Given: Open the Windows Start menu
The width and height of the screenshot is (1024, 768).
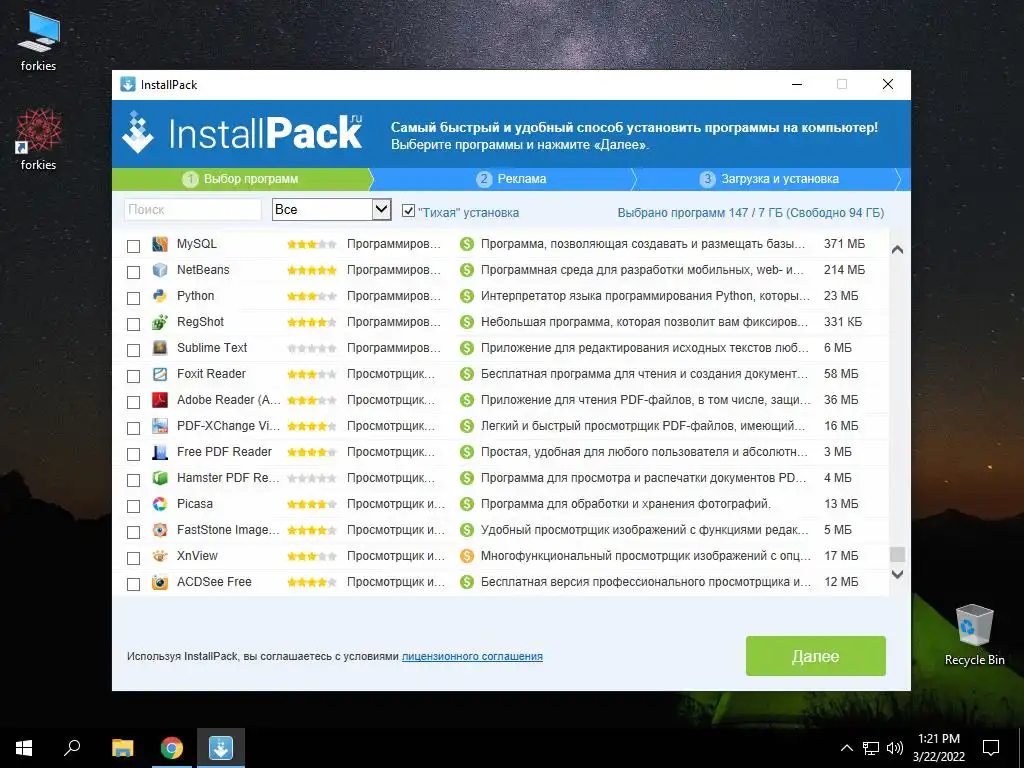Looking at the screenshot, I should pyautogui.click(x=24, y=748).
